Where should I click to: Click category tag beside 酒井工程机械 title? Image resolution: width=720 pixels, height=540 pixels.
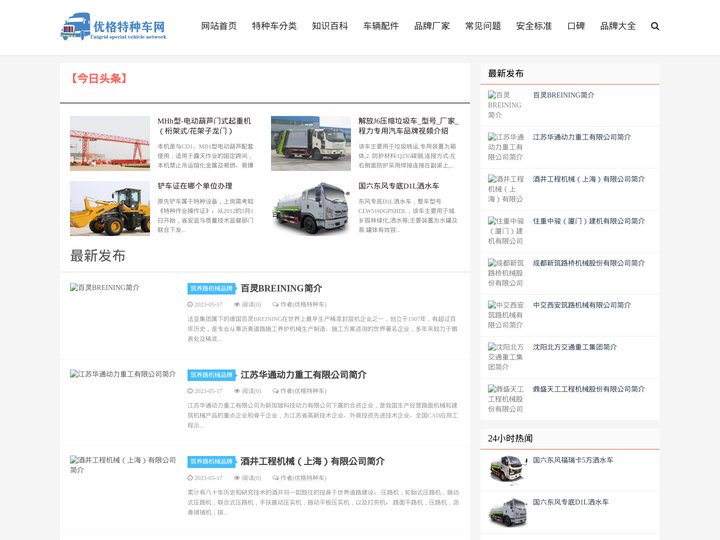(x=212, y=461)
